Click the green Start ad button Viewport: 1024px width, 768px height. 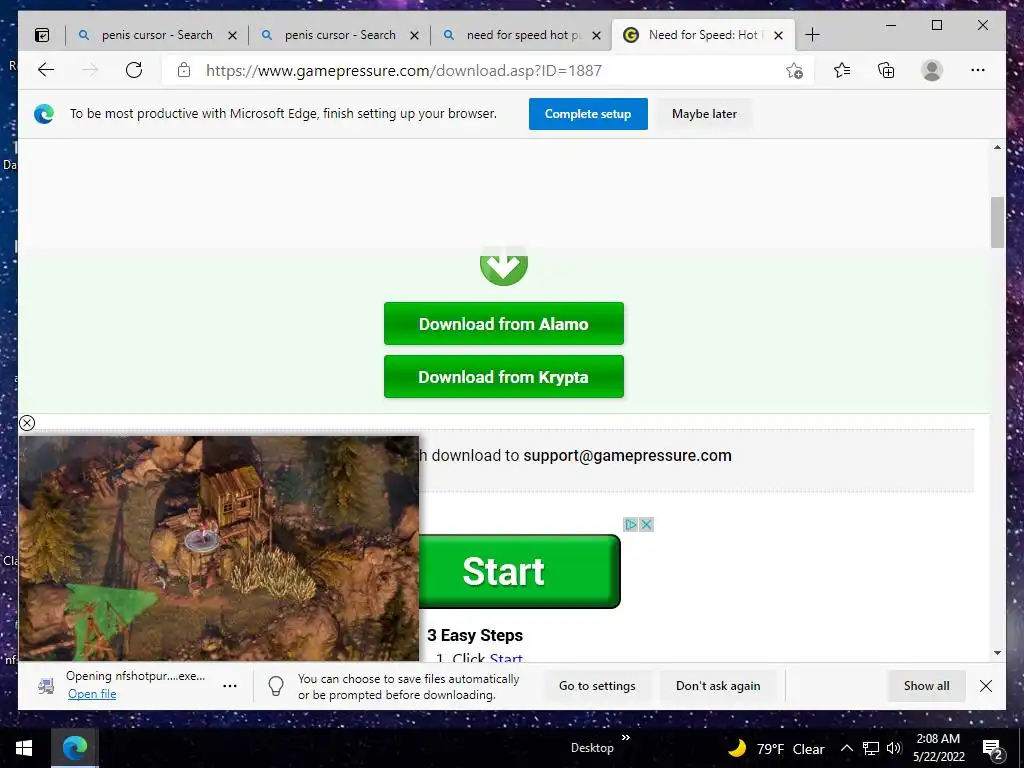[x=519, y=571]
